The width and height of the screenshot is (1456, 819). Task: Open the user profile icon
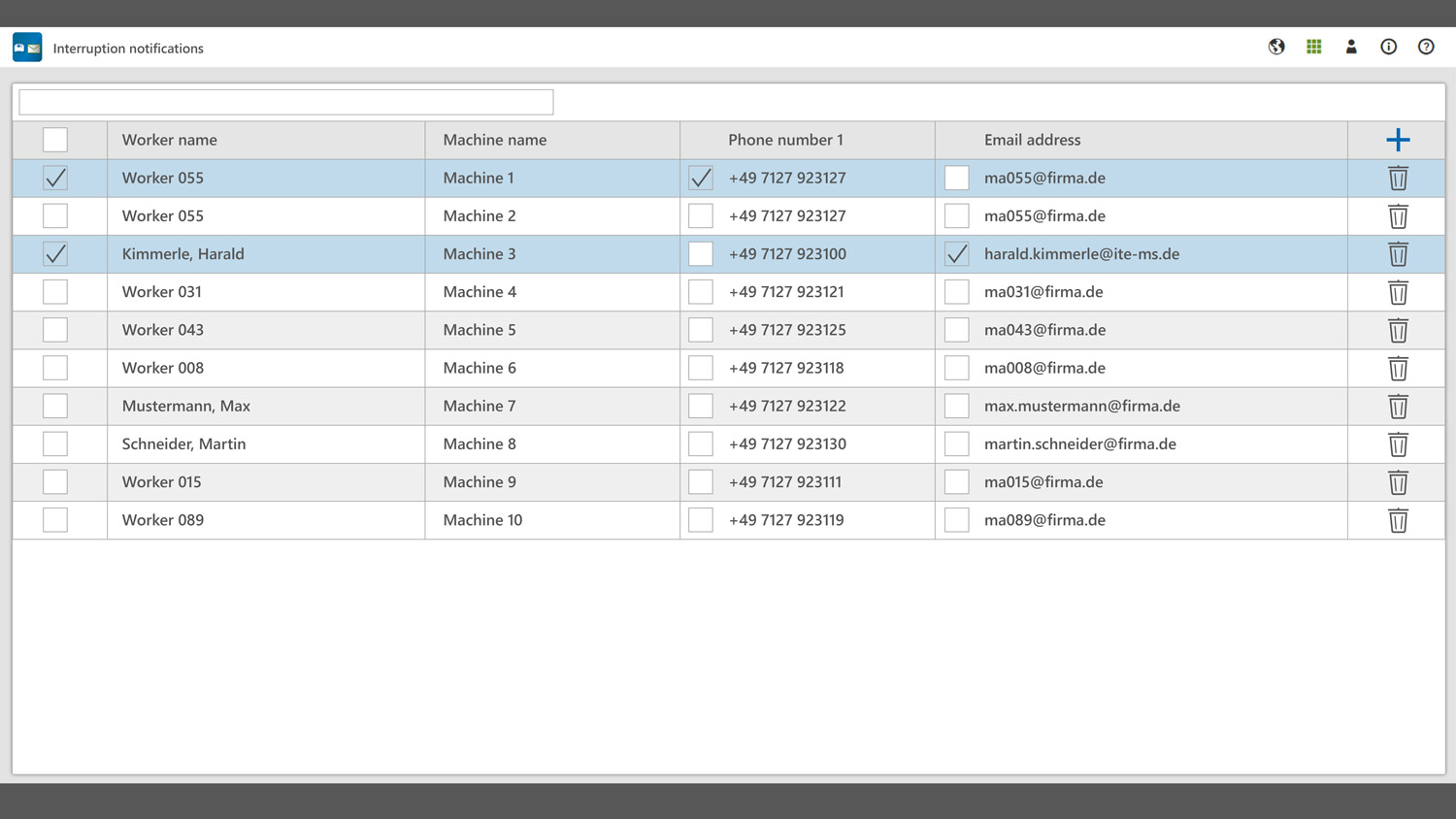[x=1351, y=47]
